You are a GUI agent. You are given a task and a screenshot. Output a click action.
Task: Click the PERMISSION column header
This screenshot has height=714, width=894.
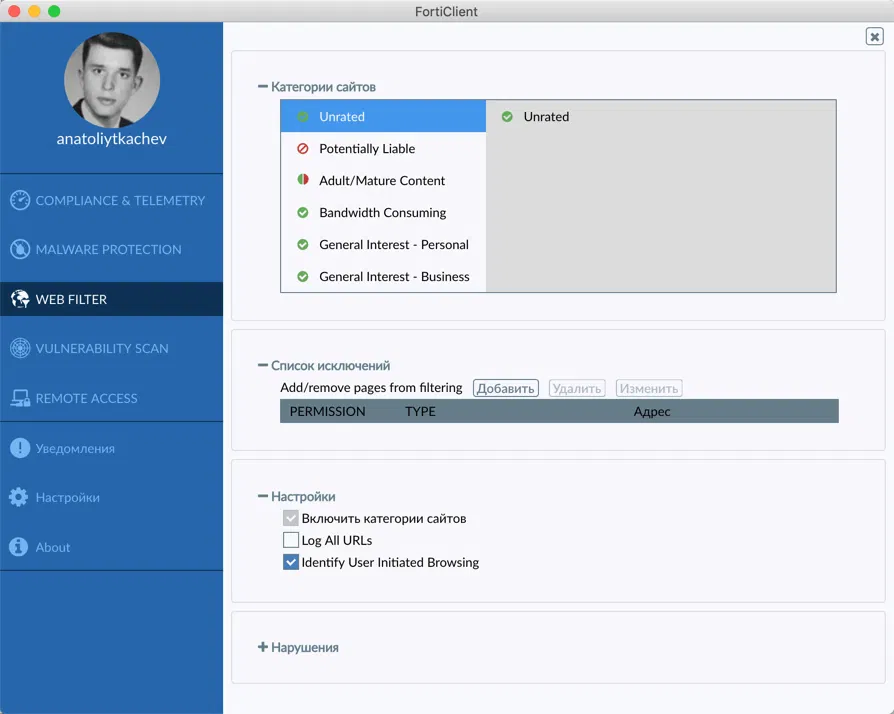point(327,411)
